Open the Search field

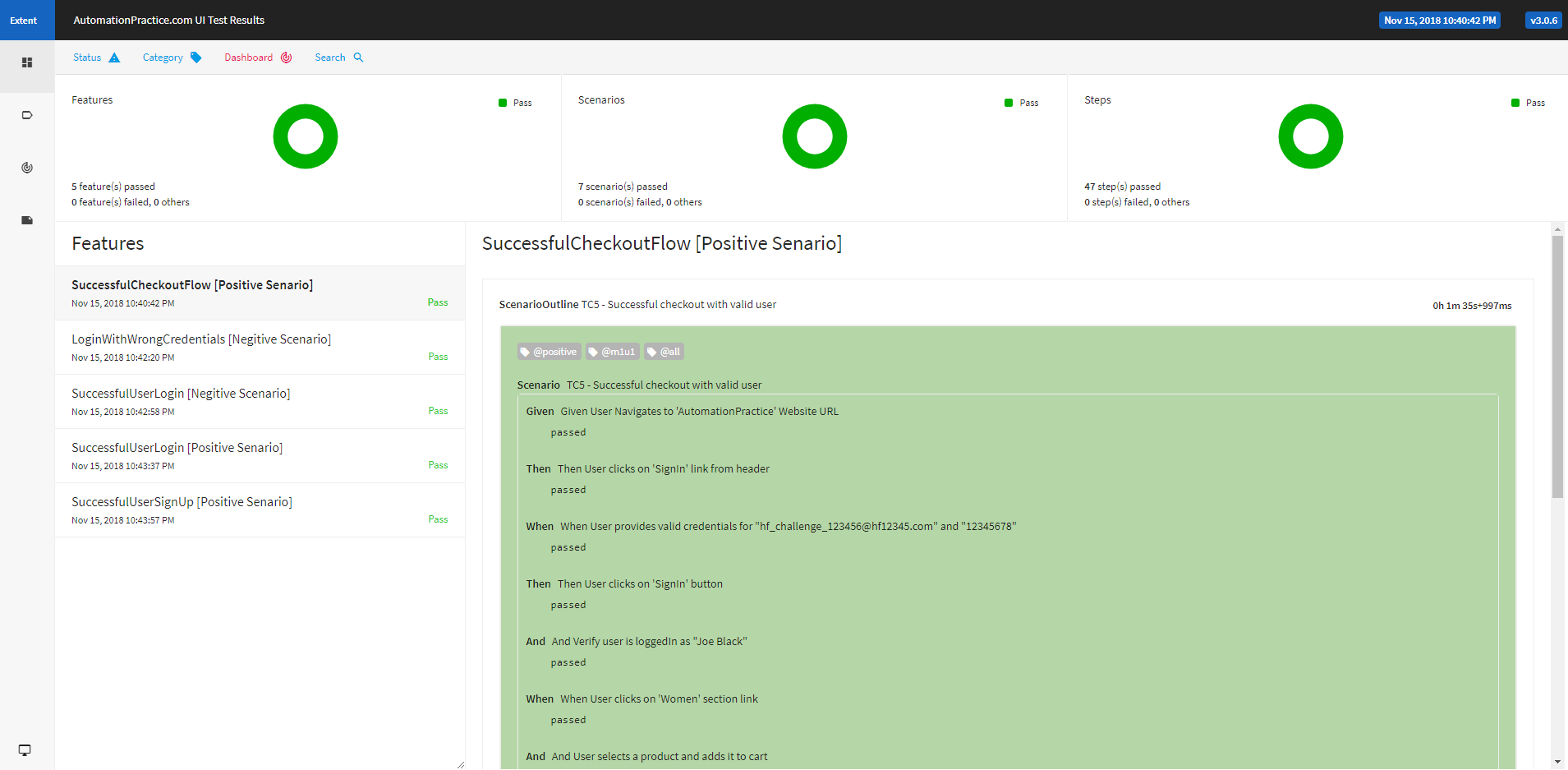pos(338,58)
